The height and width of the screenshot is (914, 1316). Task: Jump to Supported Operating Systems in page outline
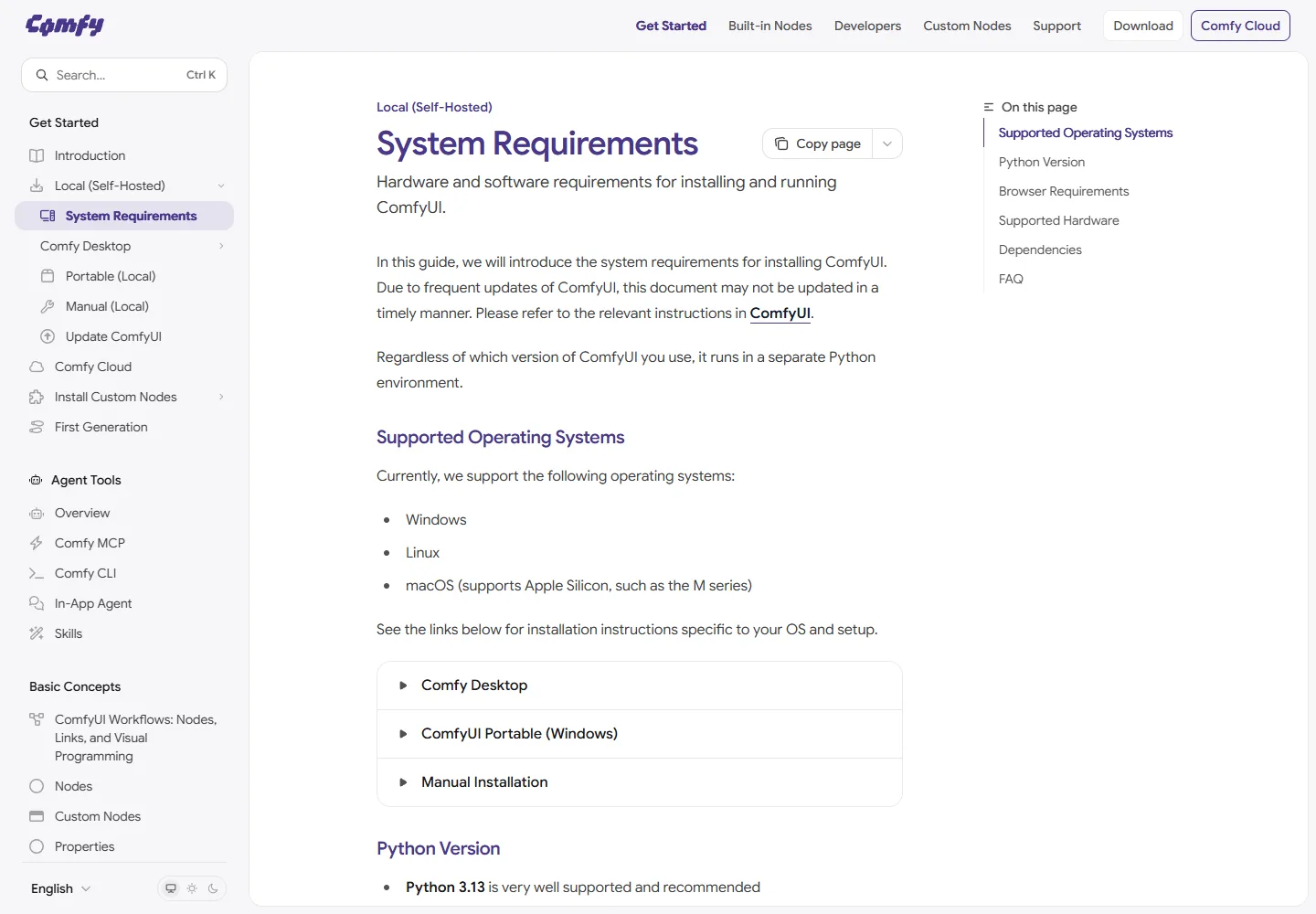coord(1086,133)
